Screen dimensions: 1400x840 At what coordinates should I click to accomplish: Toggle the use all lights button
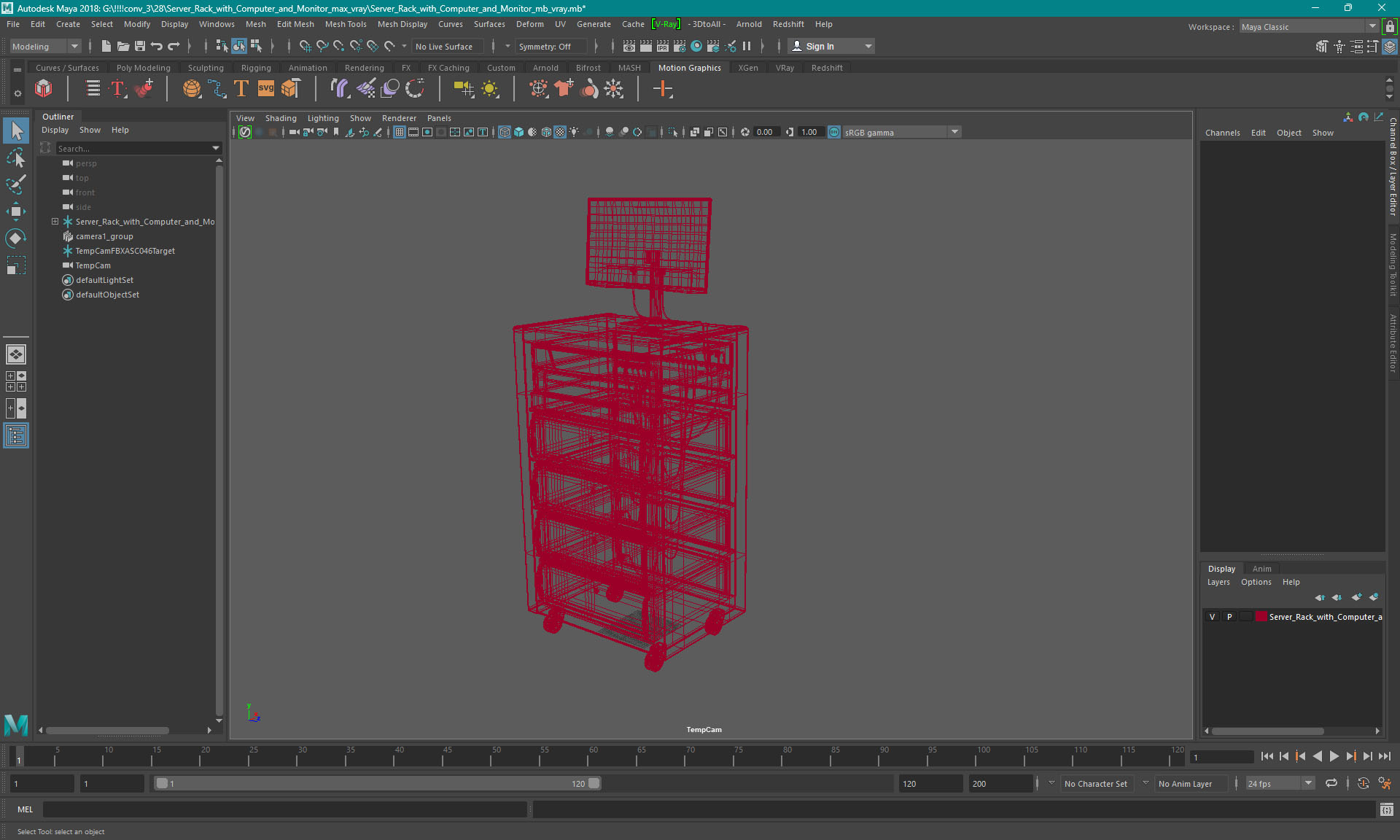[575, 132]
